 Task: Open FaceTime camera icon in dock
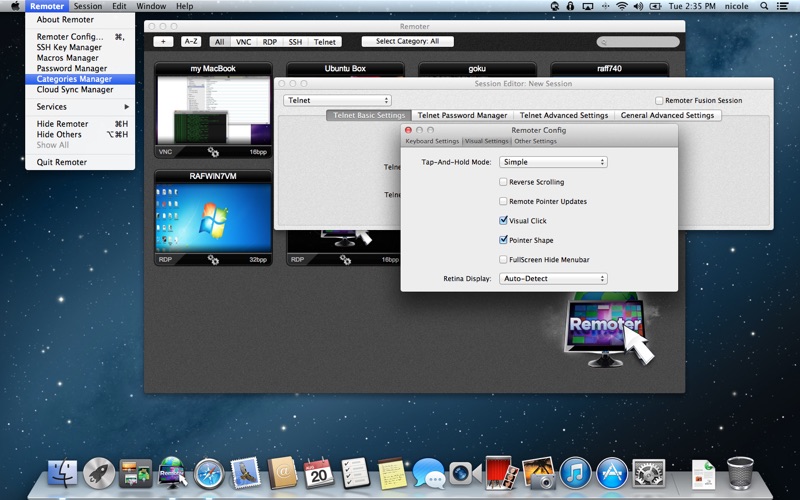(x=465, y=473)
